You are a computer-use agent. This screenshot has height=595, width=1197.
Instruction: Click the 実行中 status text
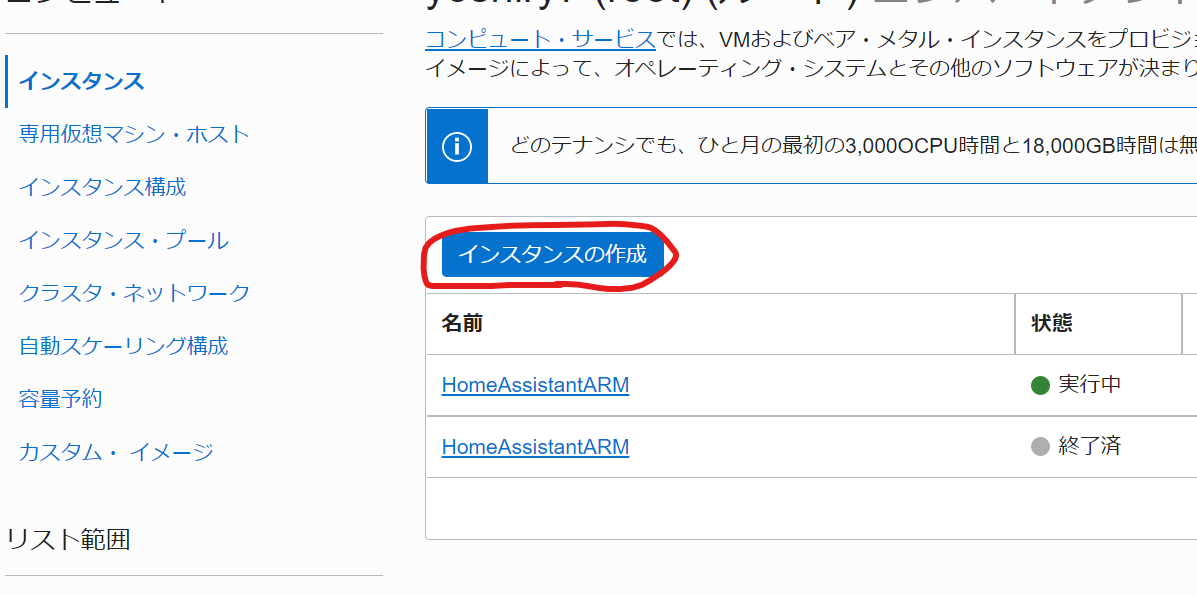point(1089,385)
